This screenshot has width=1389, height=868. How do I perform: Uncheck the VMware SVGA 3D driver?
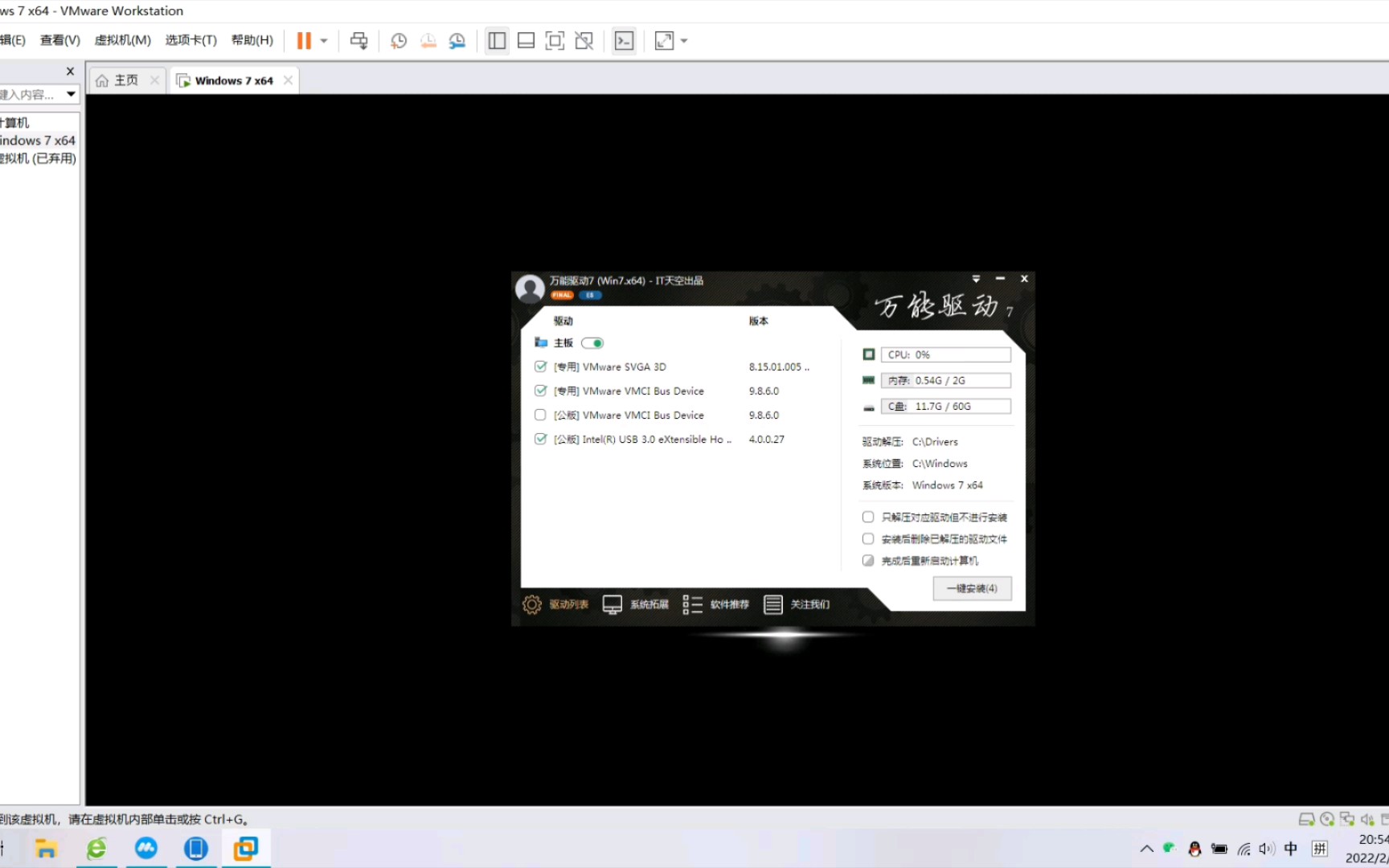(x=540, y=366)
